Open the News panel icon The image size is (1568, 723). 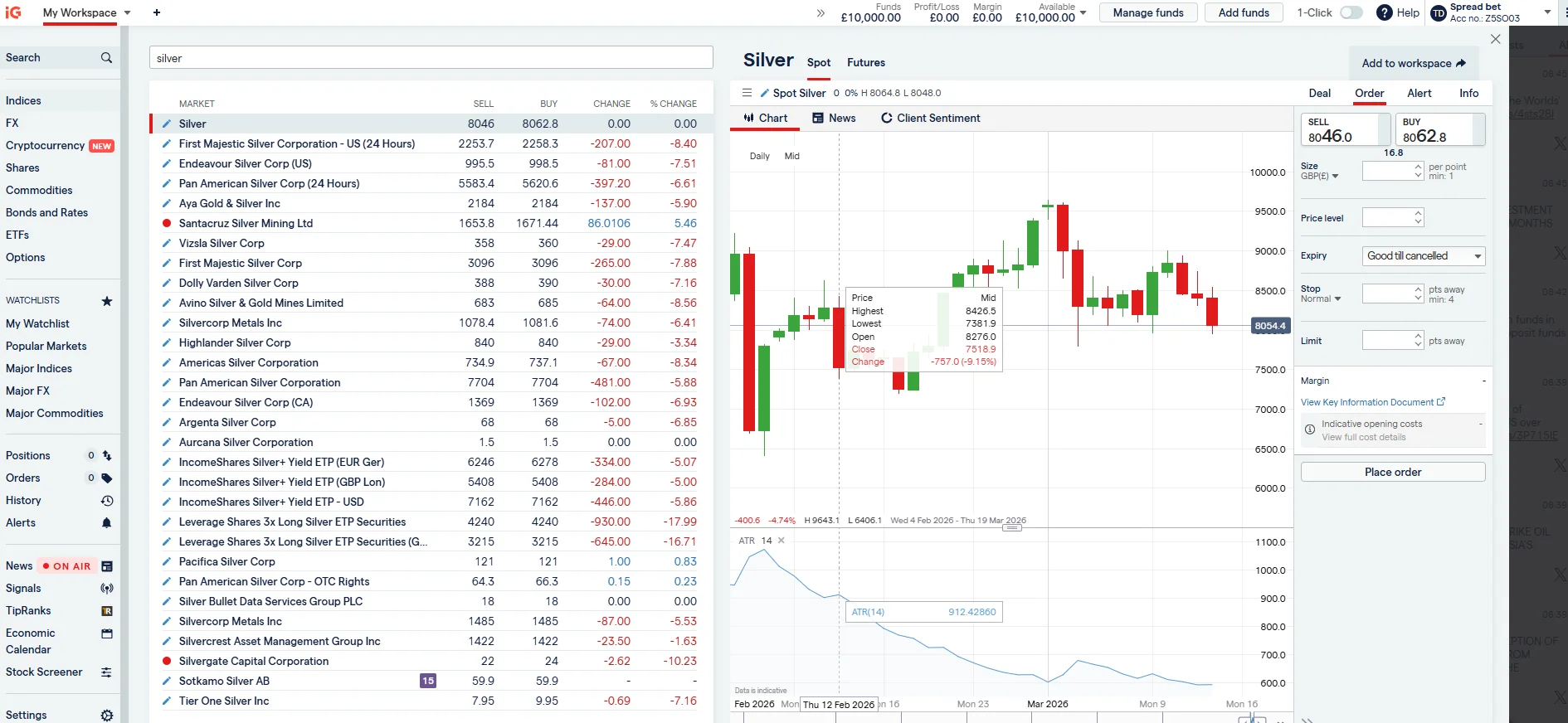coord(107,566)
